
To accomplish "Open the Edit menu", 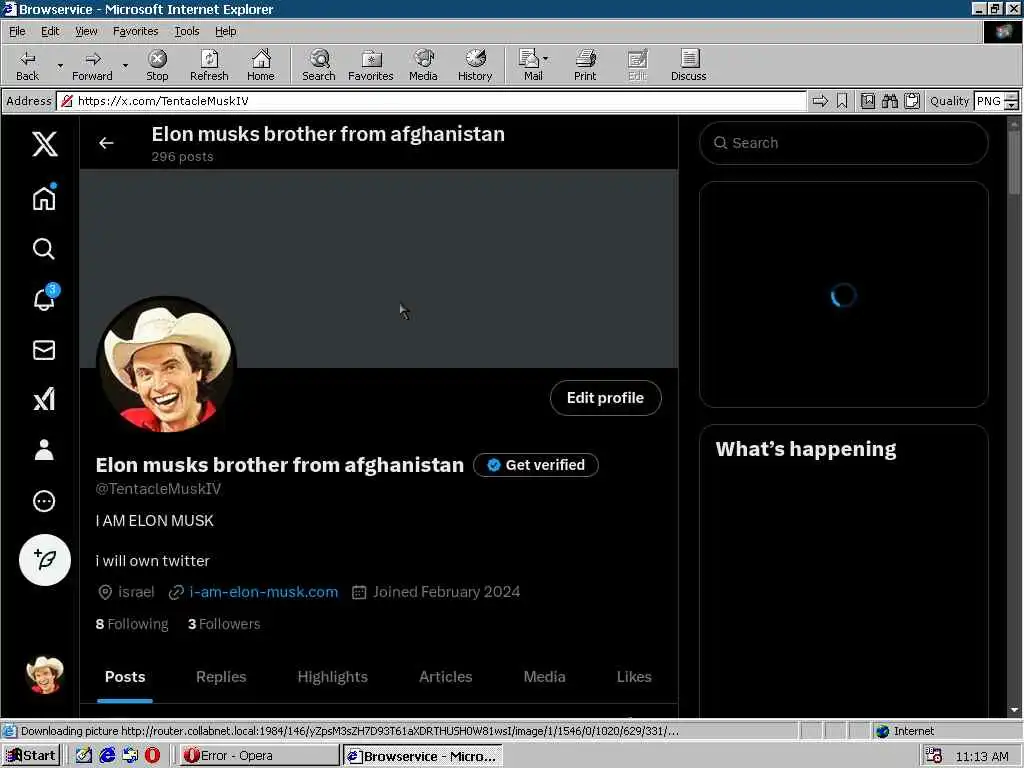I will [50, 31].
